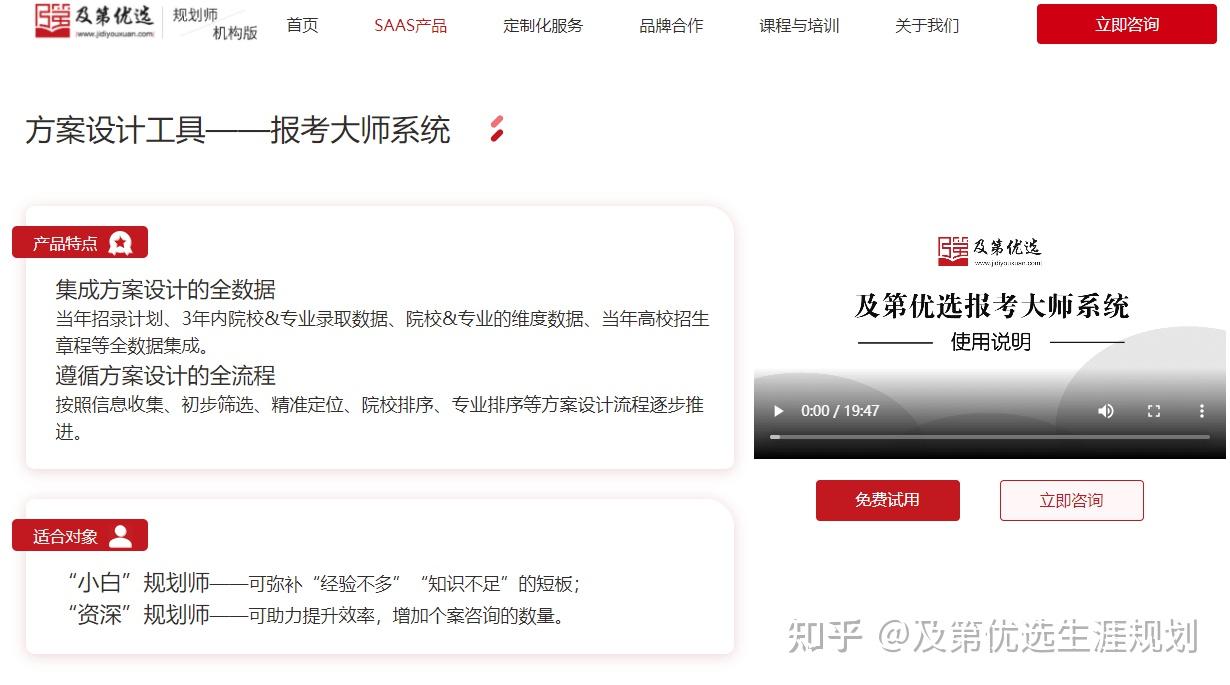Click the 适合对象 red label

(x=80, y=536)
